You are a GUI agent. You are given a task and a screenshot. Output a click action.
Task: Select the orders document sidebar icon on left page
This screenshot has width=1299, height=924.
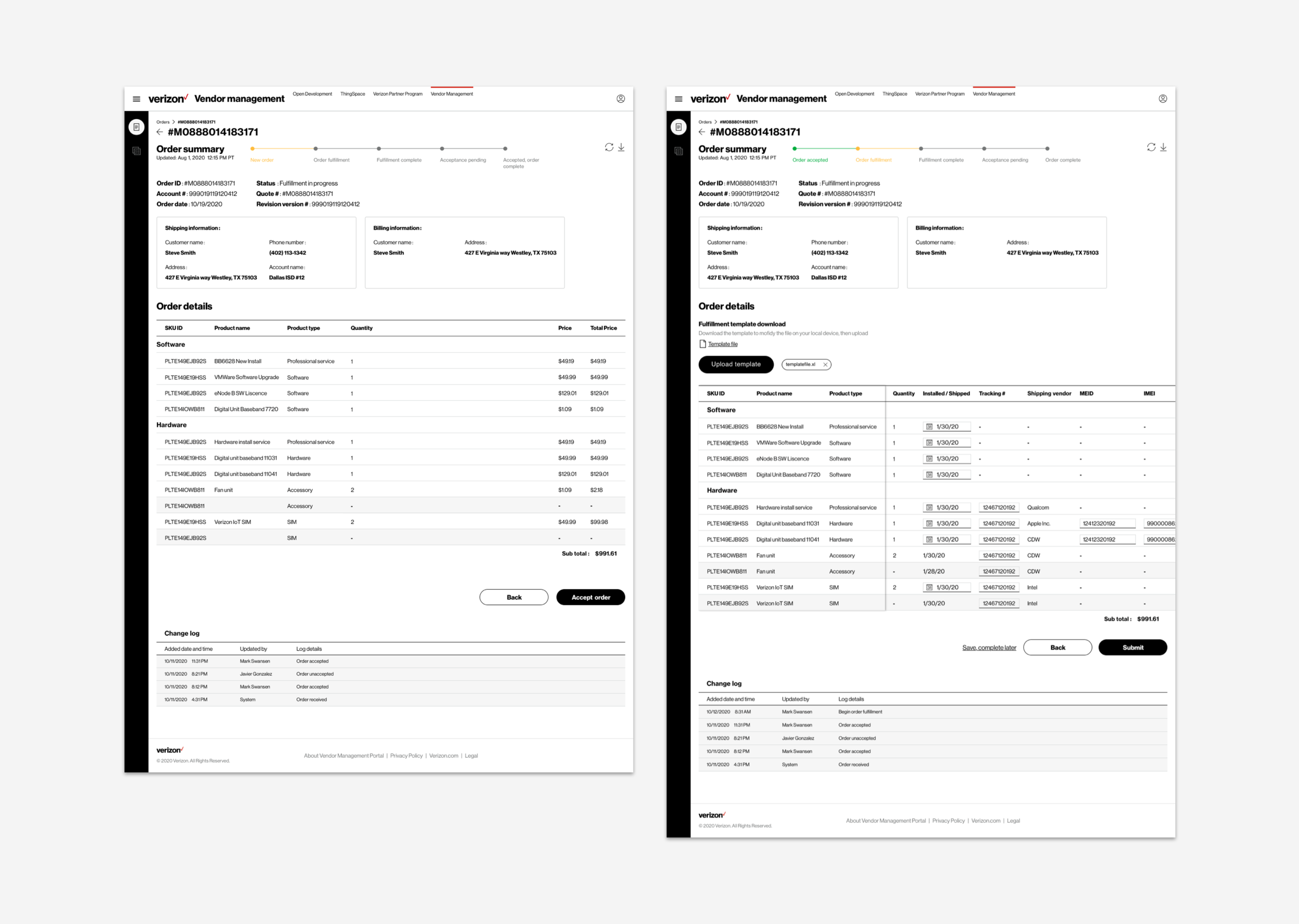tap(137, 127)
